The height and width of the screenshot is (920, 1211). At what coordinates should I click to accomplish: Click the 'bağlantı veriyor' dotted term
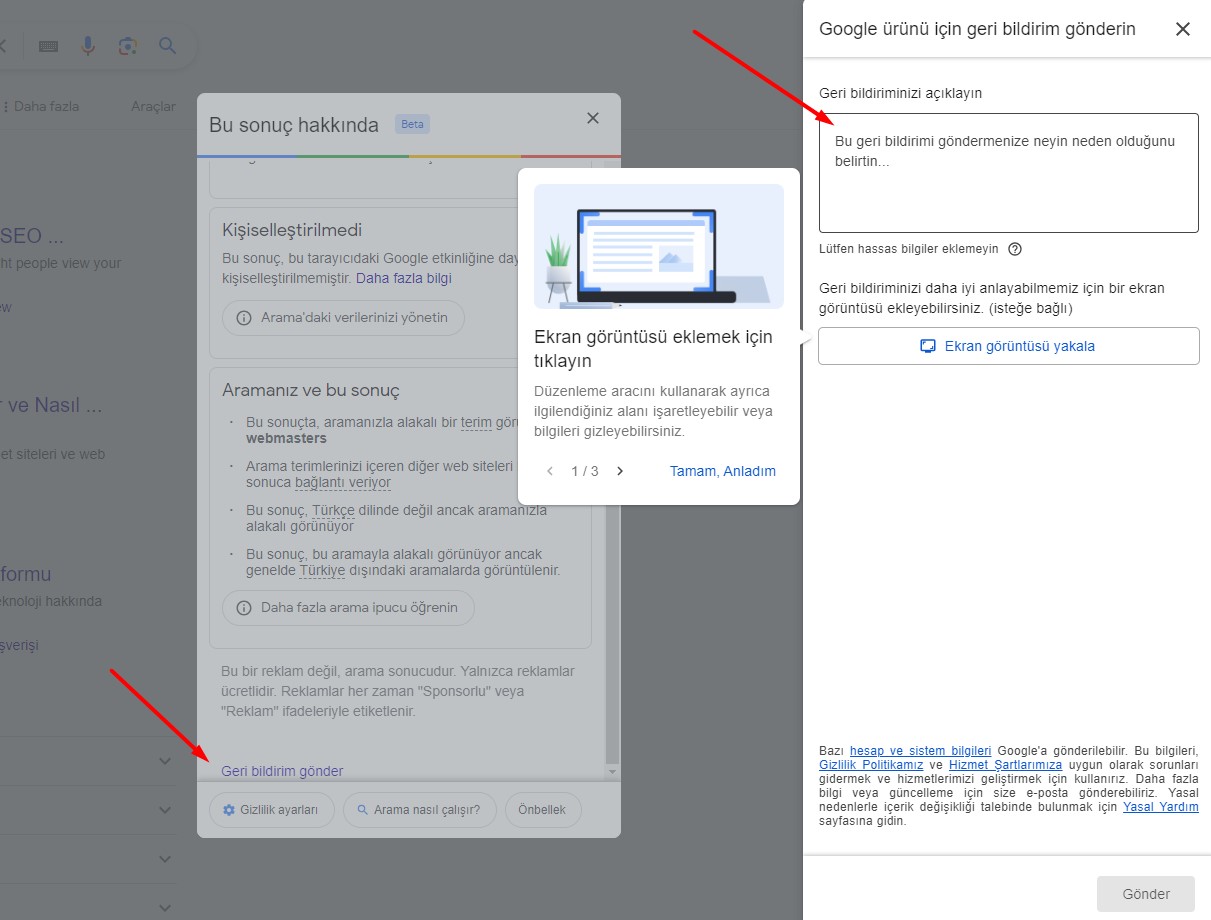pyautogui.click(x=343, y=482)
